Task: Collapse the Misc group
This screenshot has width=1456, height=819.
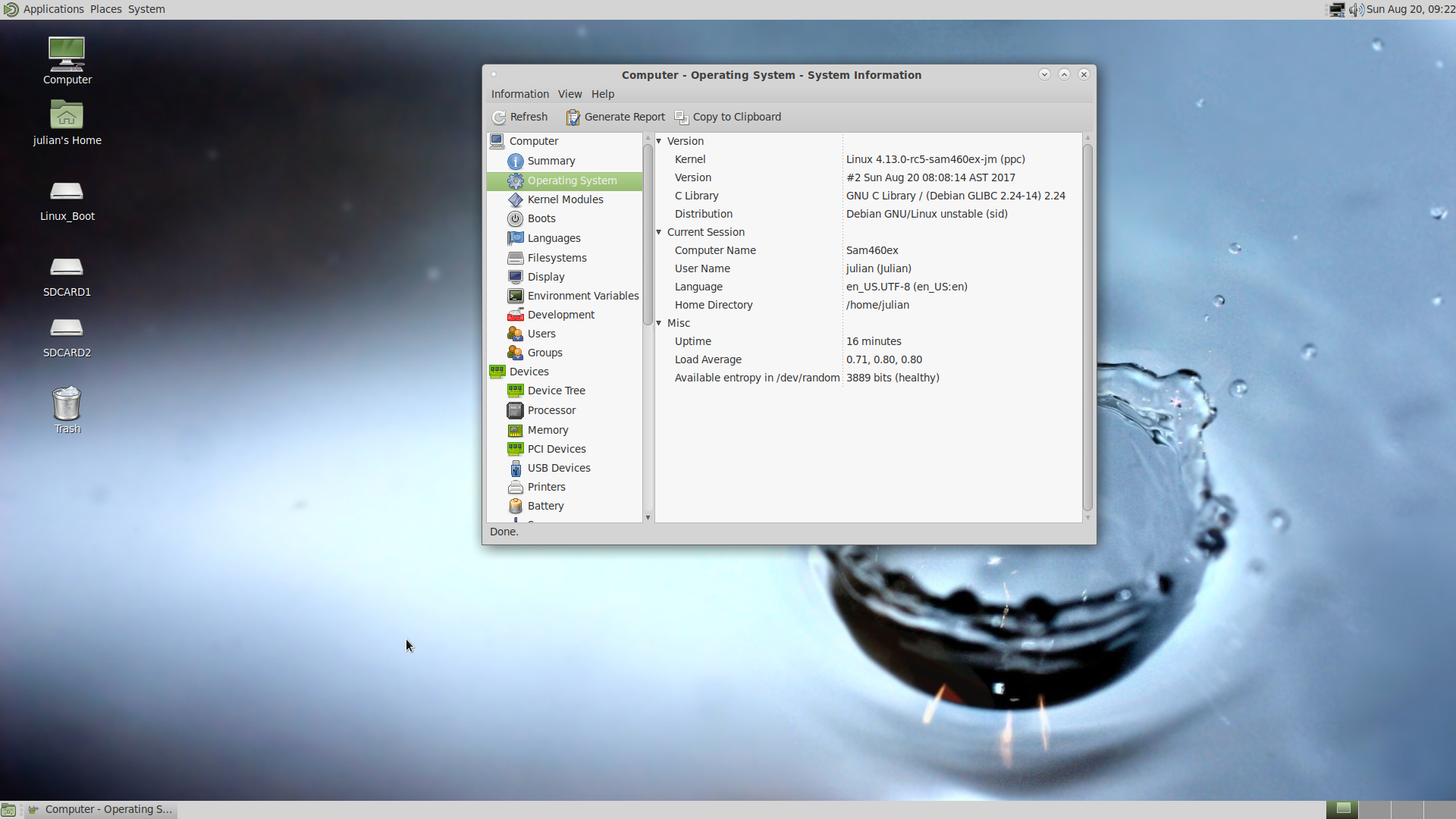Action: click(x=658, y=323)
